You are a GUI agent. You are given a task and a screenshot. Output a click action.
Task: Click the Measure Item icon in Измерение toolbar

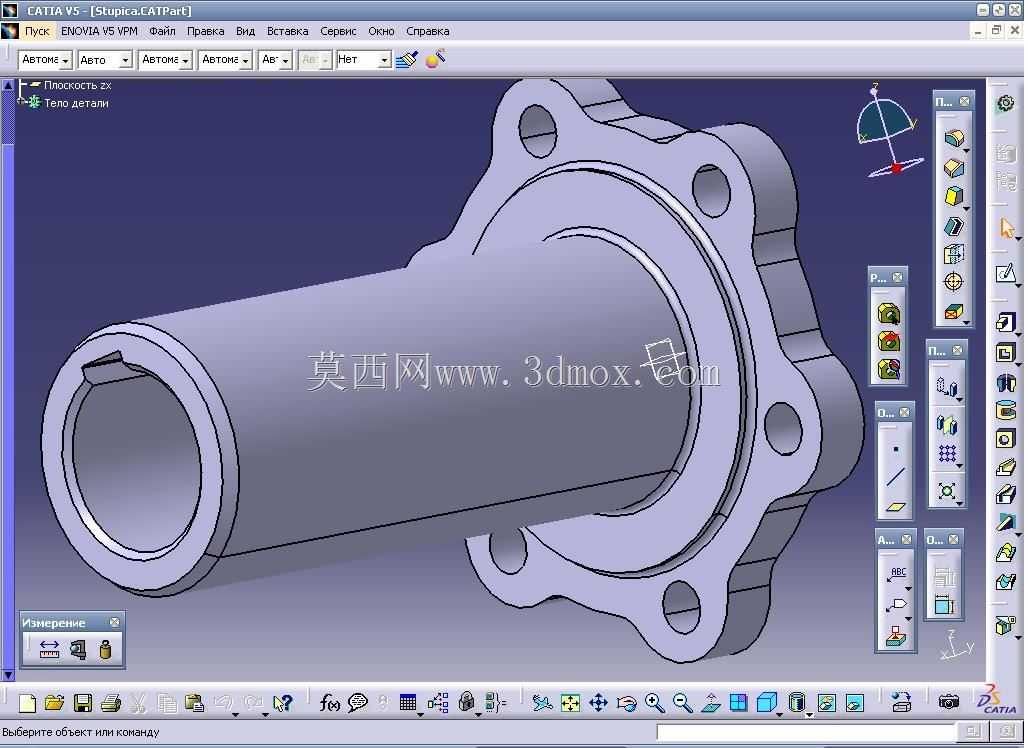click(78, 650)
